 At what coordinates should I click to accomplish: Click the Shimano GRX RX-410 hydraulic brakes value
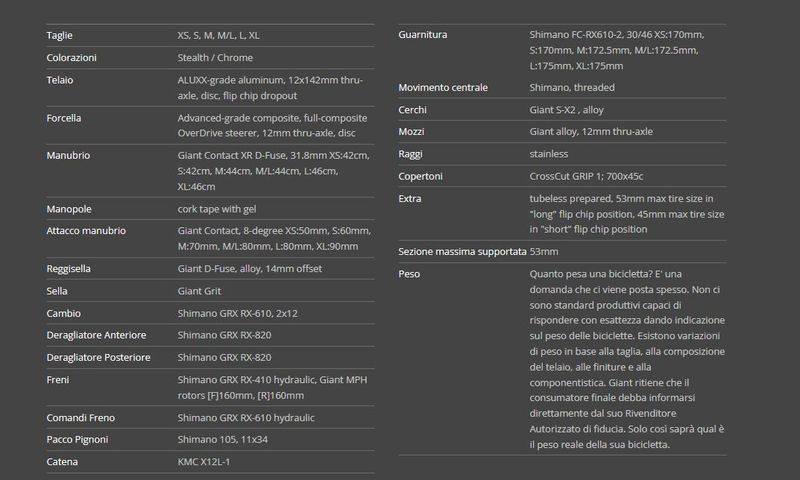(x=272, y=388)
